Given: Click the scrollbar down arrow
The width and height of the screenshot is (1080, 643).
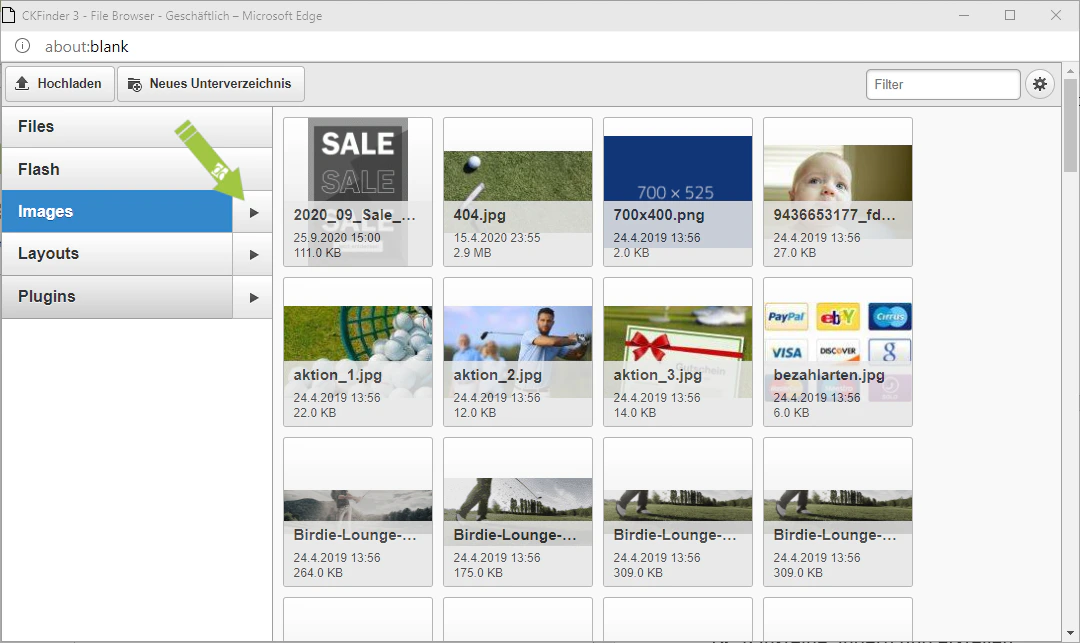Looking at the screenshot, I should pos(1070,633).
